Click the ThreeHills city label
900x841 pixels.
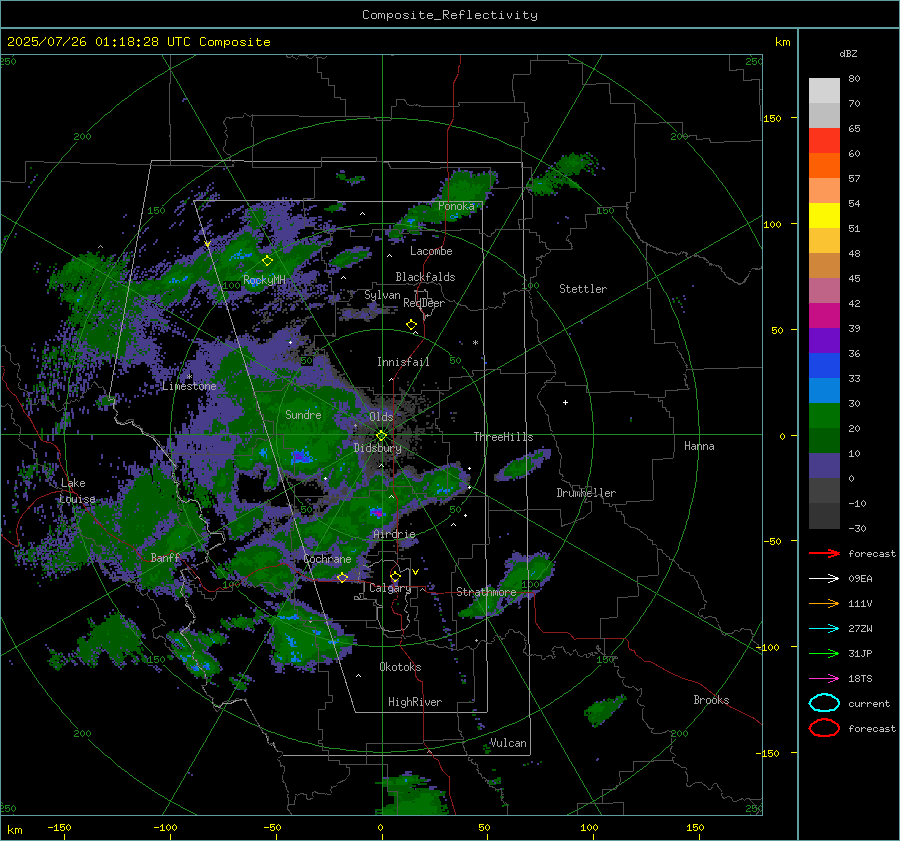tap(503, 437)
